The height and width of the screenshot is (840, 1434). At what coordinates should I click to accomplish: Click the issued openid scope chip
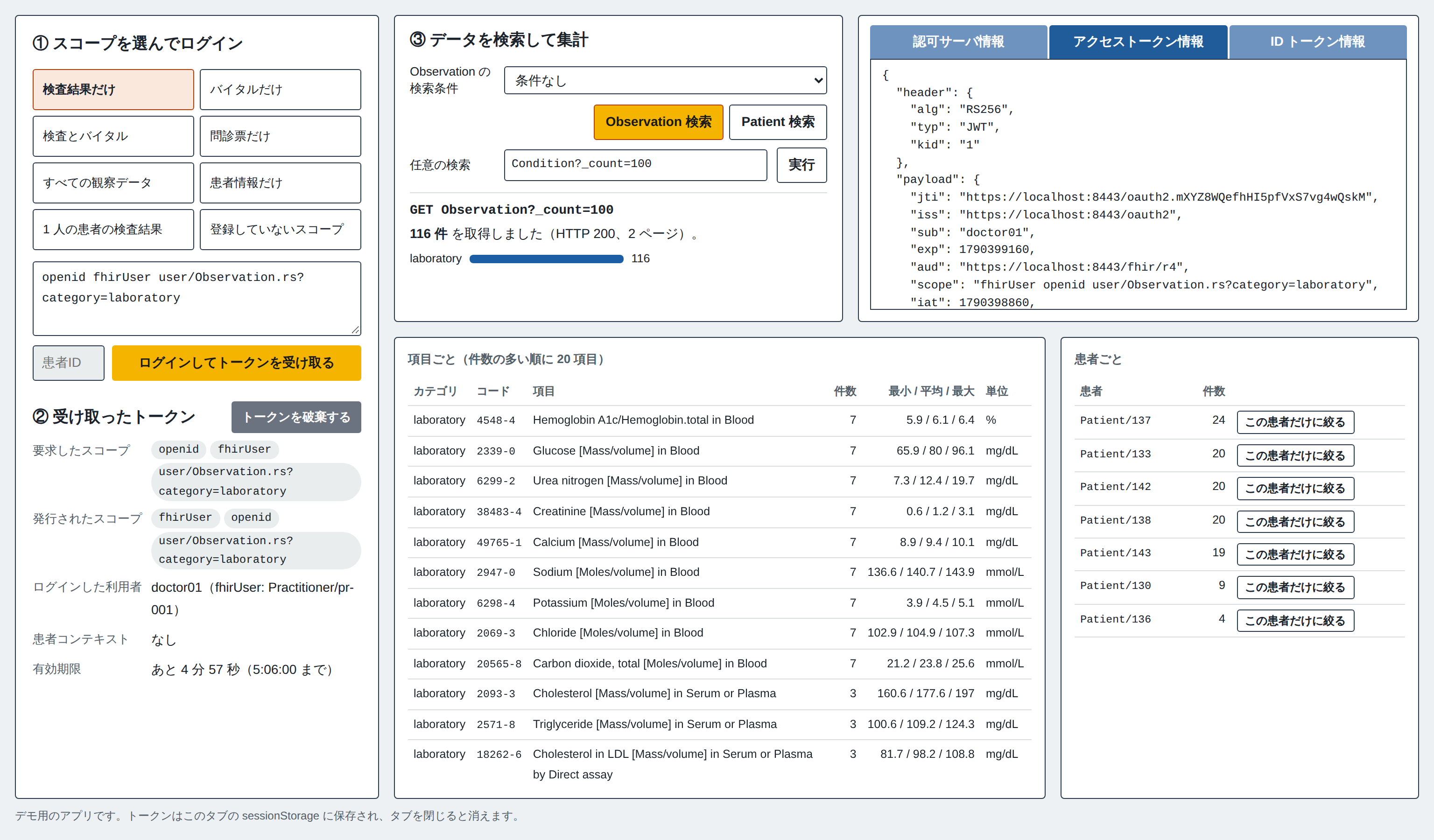pos(251,518)
